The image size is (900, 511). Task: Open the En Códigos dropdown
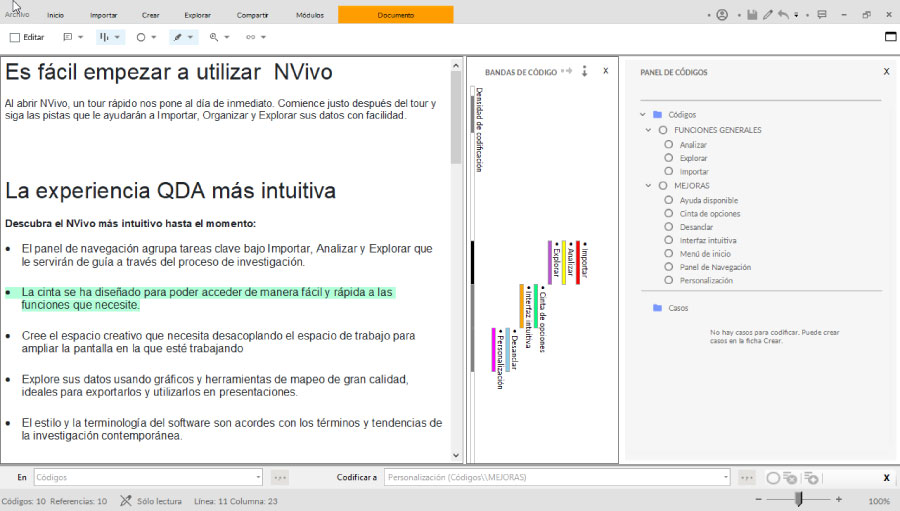(x=258, y=477)
